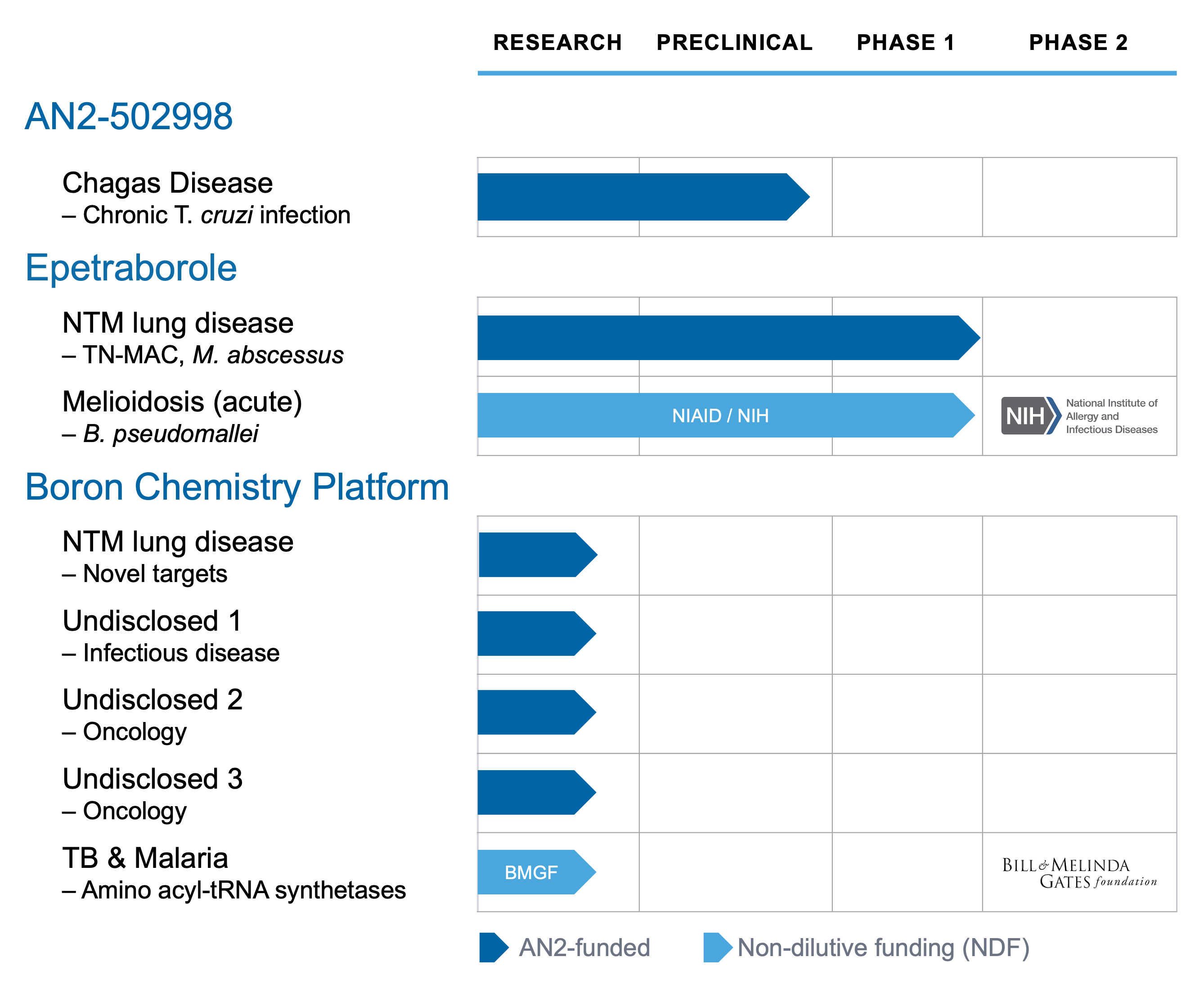The image size is (1204, 984).
Task: Select the BMGF funding arrow
Action: click(533, 873)
